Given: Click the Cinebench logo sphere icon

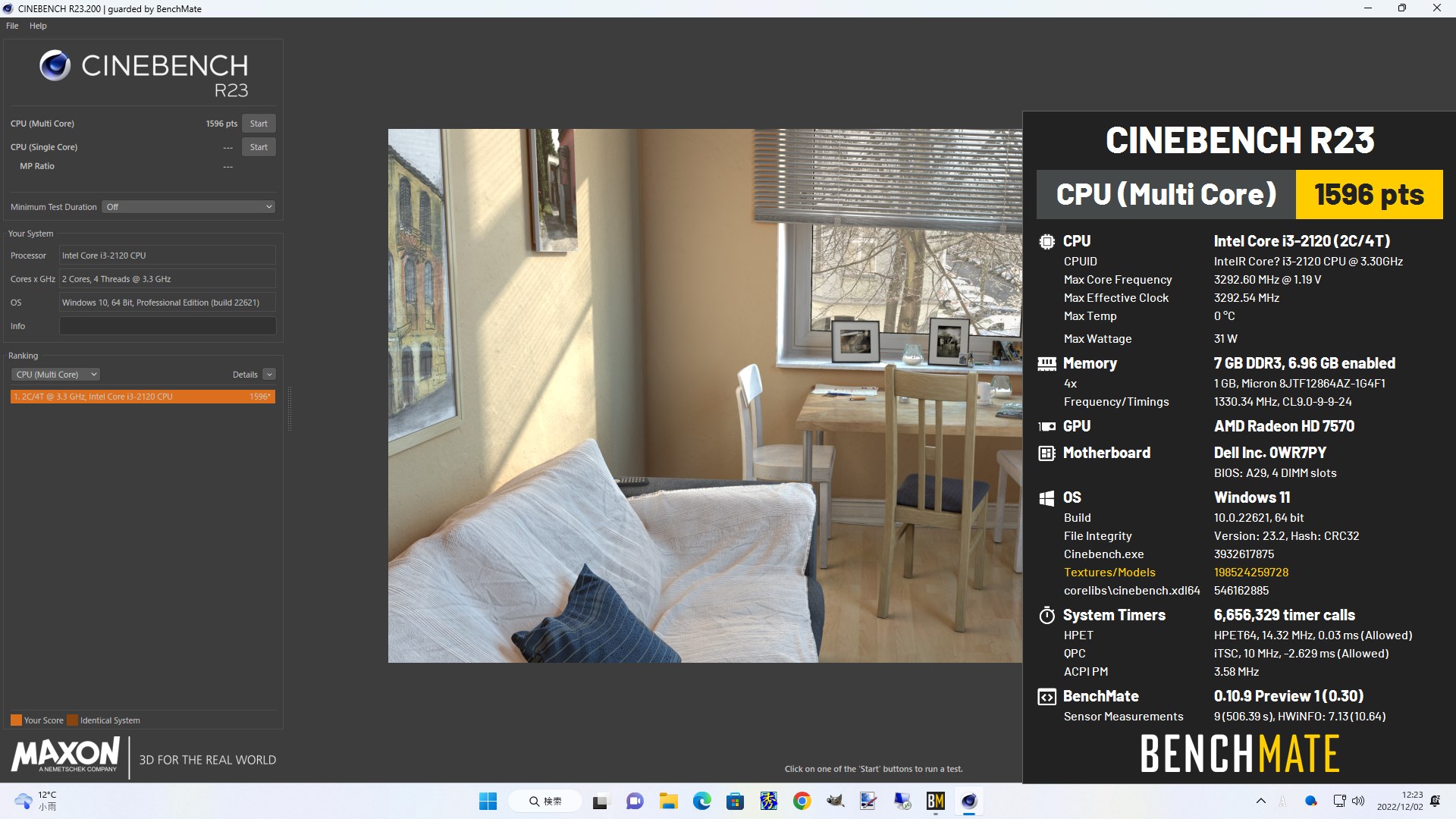Looking at the screenshot, I should [55, 66].
